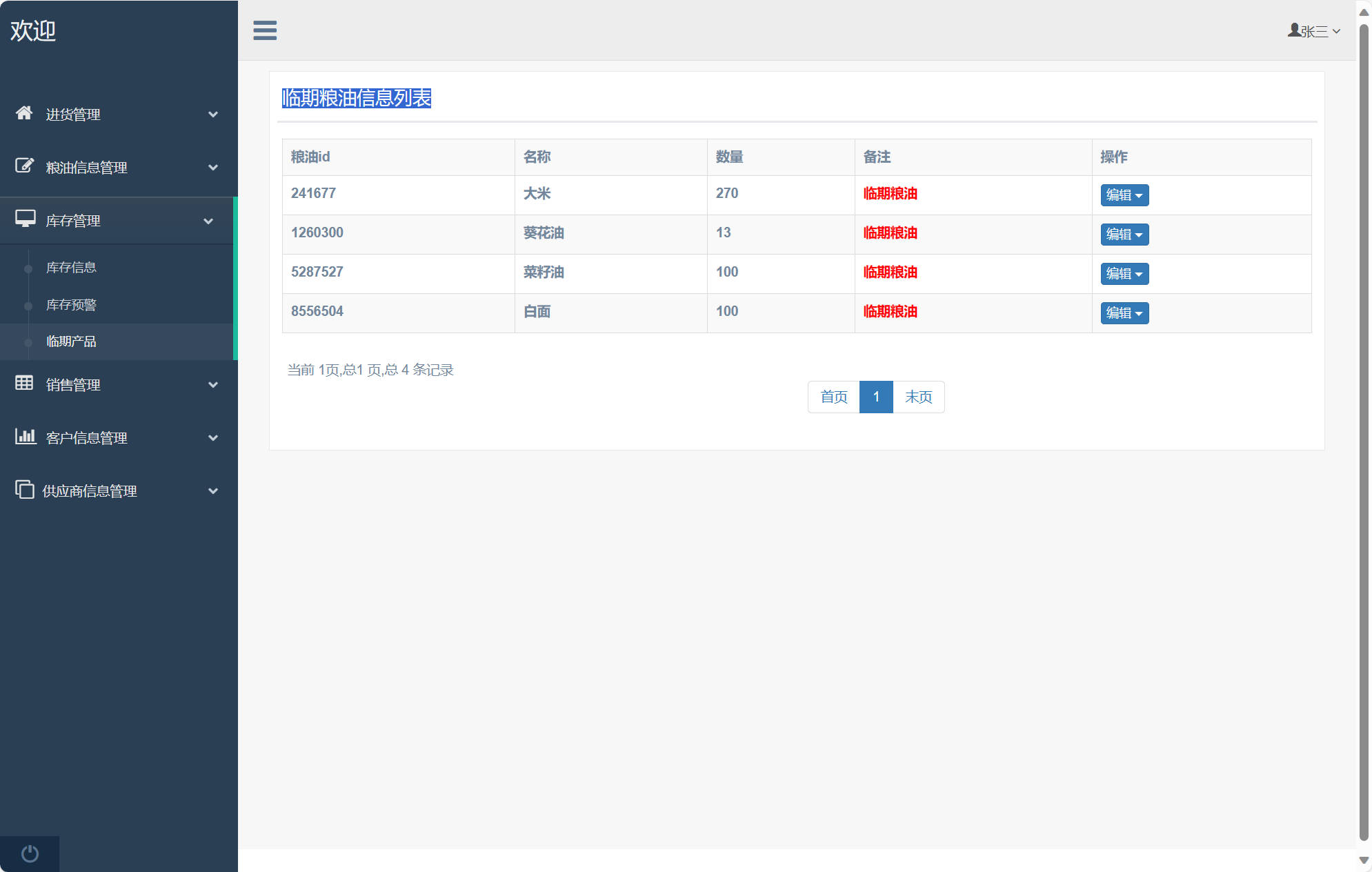Click the vertical scrollbar down arrow
The image size is (1372, 872).
[1364, 860]
